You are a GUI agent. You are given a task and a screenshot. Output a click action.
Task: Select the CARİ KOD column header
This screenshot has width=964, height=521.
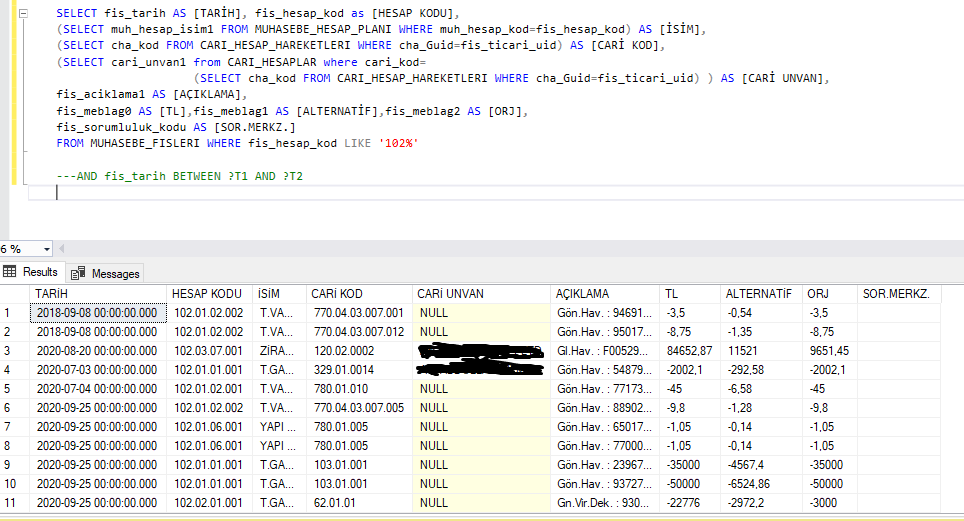tap(359, 294)
